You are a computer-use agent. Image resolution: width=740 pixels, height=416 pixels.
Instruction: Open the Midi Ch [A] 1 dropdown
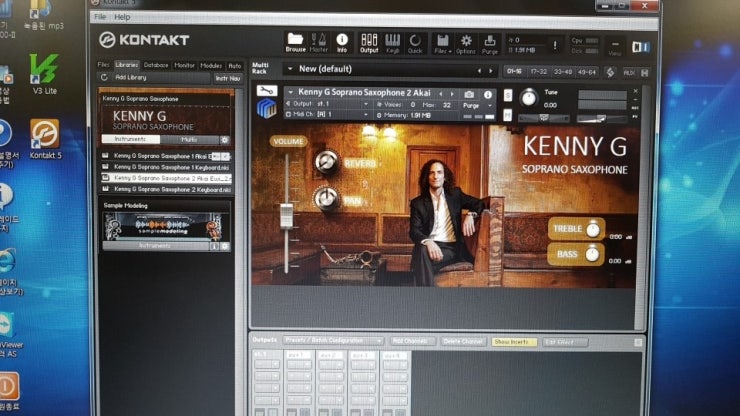tap(328, 114)
